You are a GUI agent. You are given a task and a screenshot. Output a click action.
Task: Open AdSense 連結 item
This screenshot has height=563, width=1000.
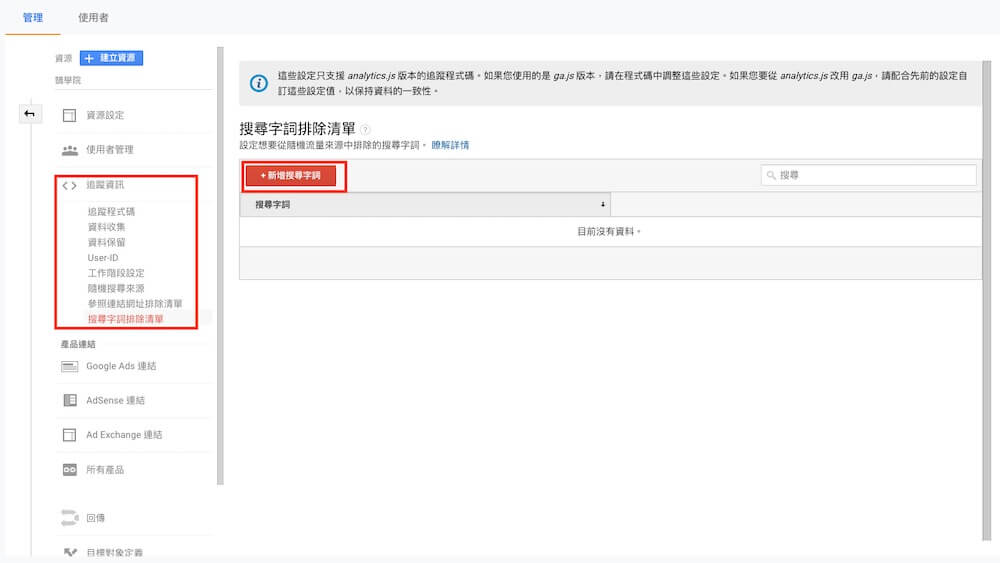point(115,400)
